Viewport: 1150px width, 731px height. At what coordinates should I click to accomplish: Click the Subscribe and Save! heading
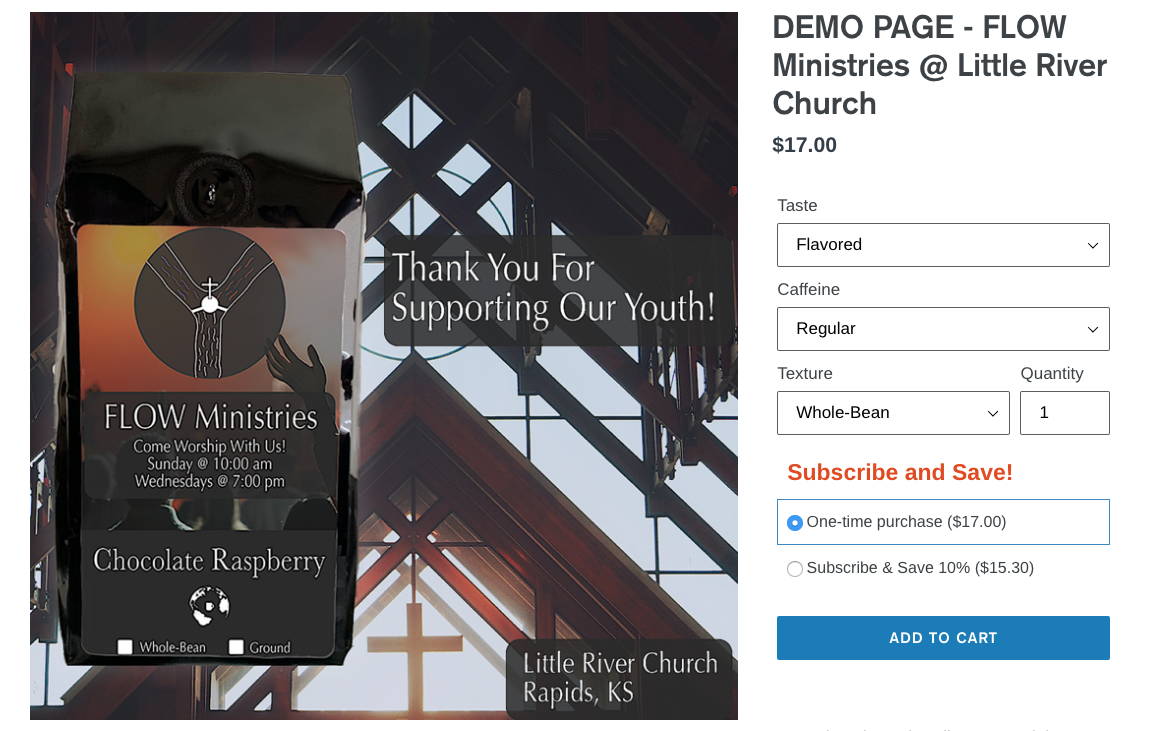point(900,472)
